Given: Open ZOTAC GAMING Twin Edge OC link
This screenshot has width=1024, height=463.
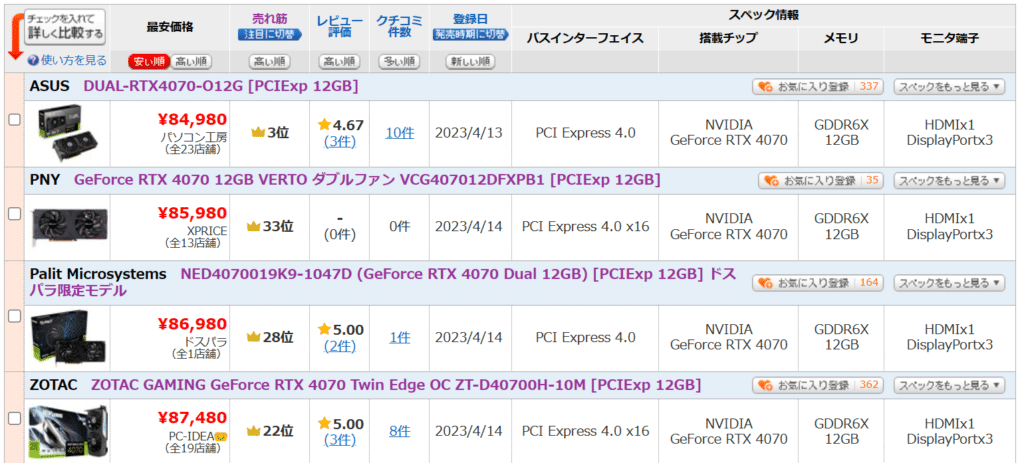Looking at the screenshot, I should [396, 385].
